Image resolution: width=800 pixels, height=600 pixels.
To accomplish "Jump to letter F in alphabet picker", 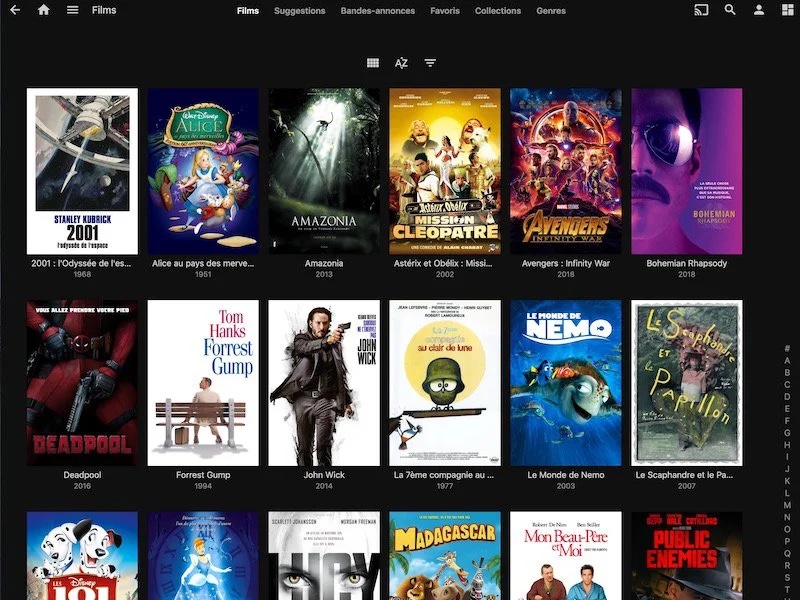I will 787,421.
